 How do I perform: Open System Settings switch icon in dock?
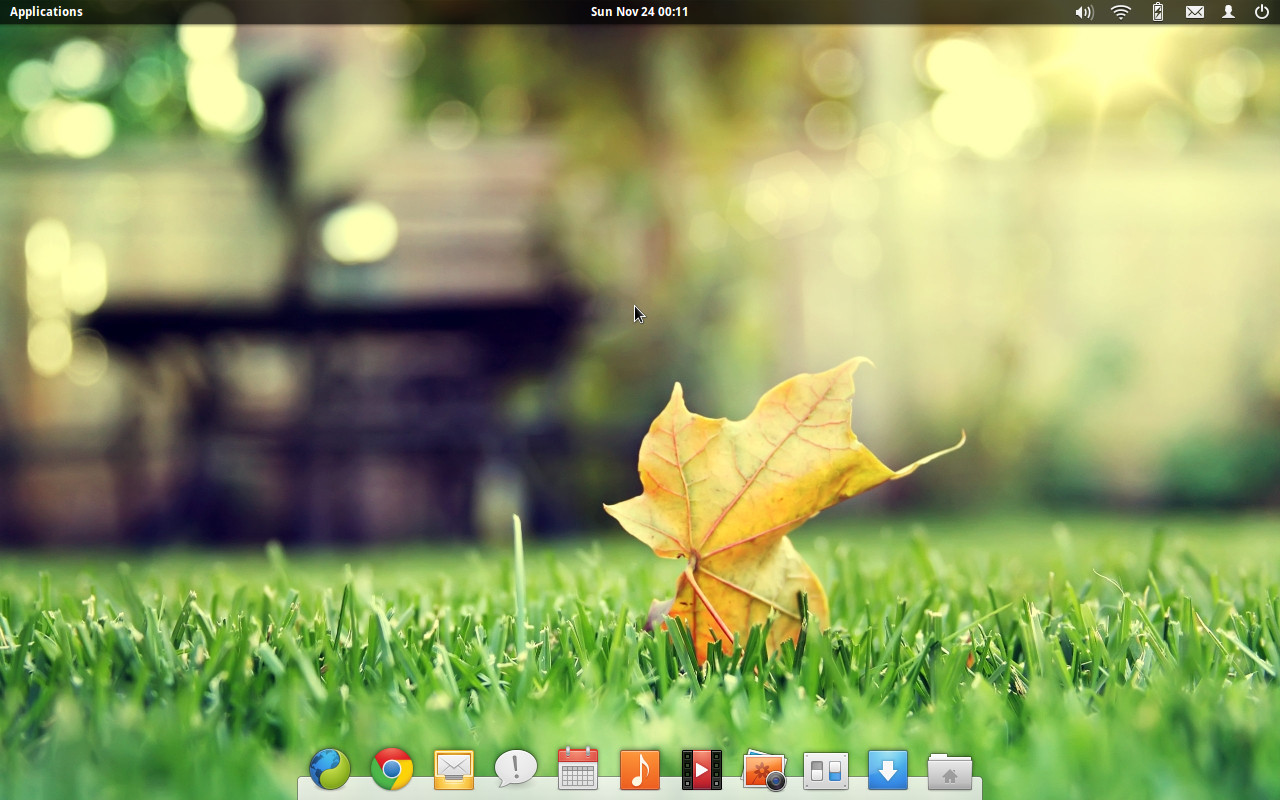pos(826,771)
